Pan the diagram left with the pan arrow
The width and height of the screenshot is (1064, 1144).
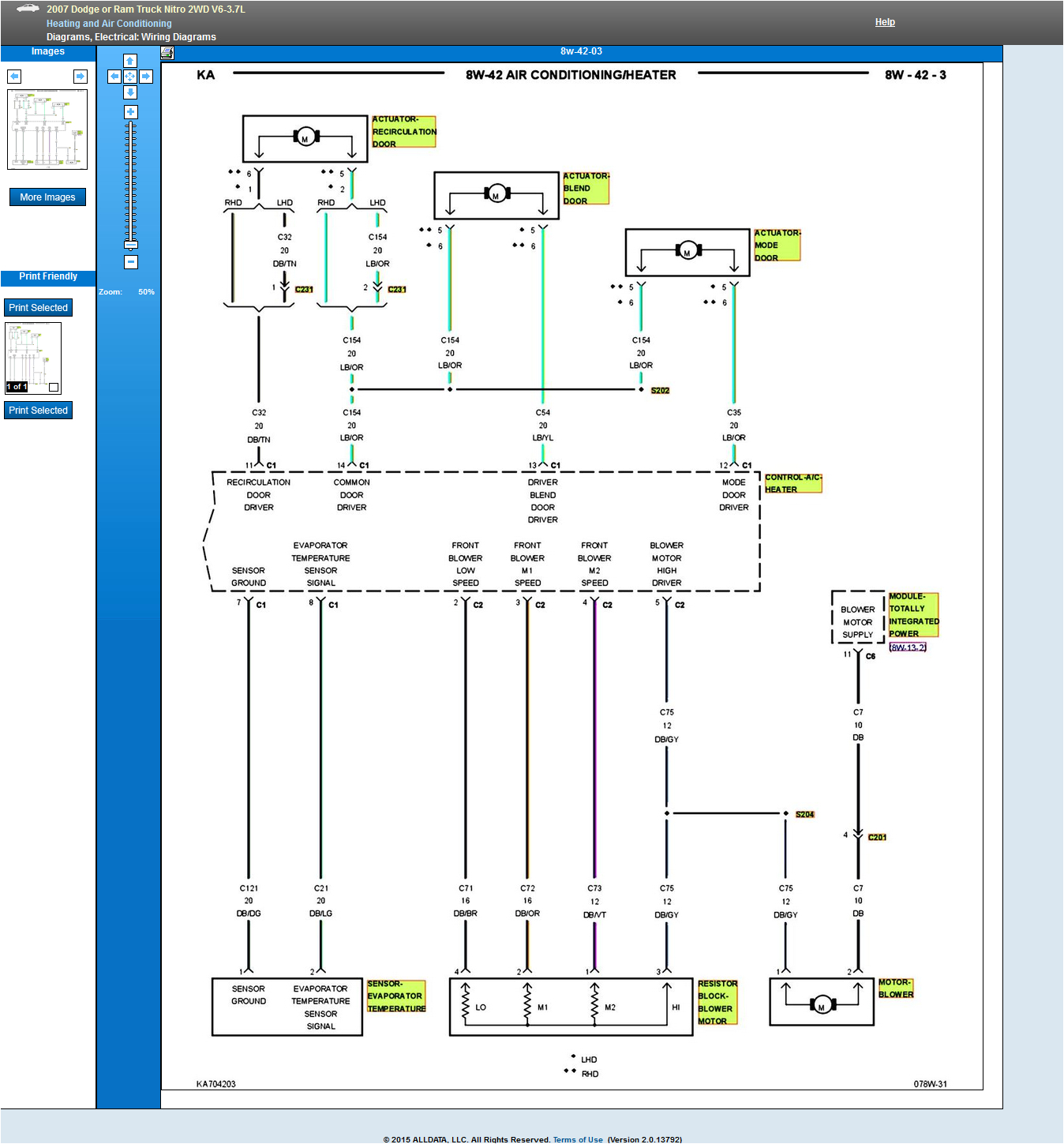[114, 77]
